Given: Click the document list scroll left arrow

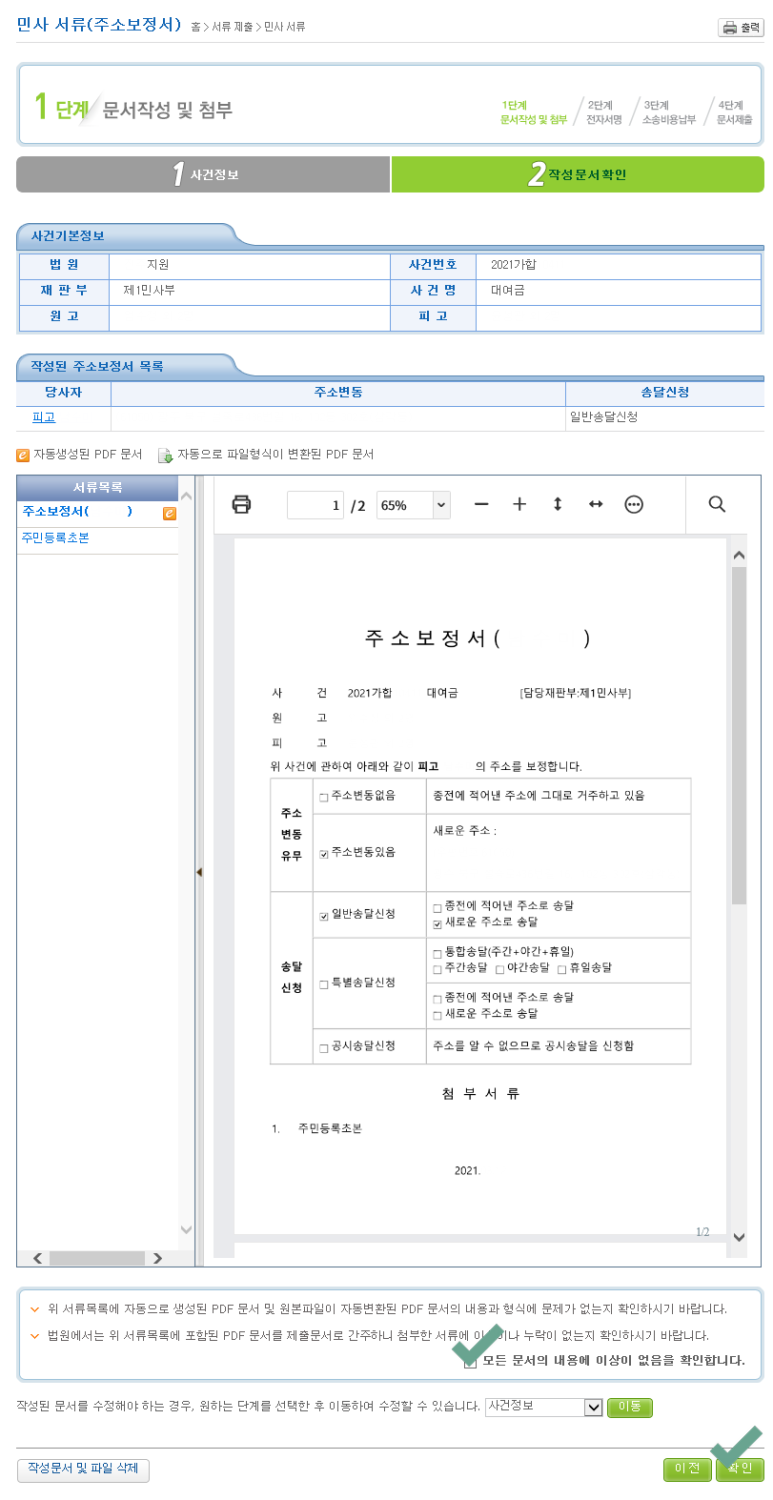Looking at the screenshot, I should point(38,1257).
